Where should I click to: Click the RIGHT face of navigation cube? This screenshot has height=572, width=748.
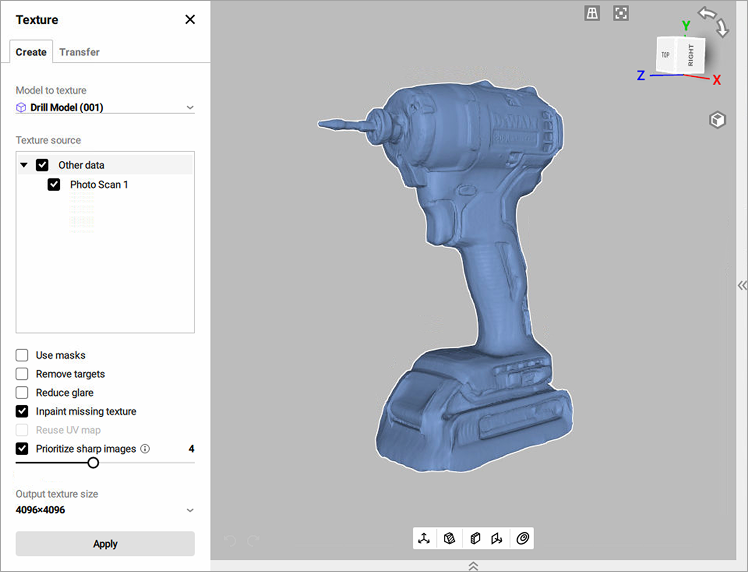click(691, 55)
